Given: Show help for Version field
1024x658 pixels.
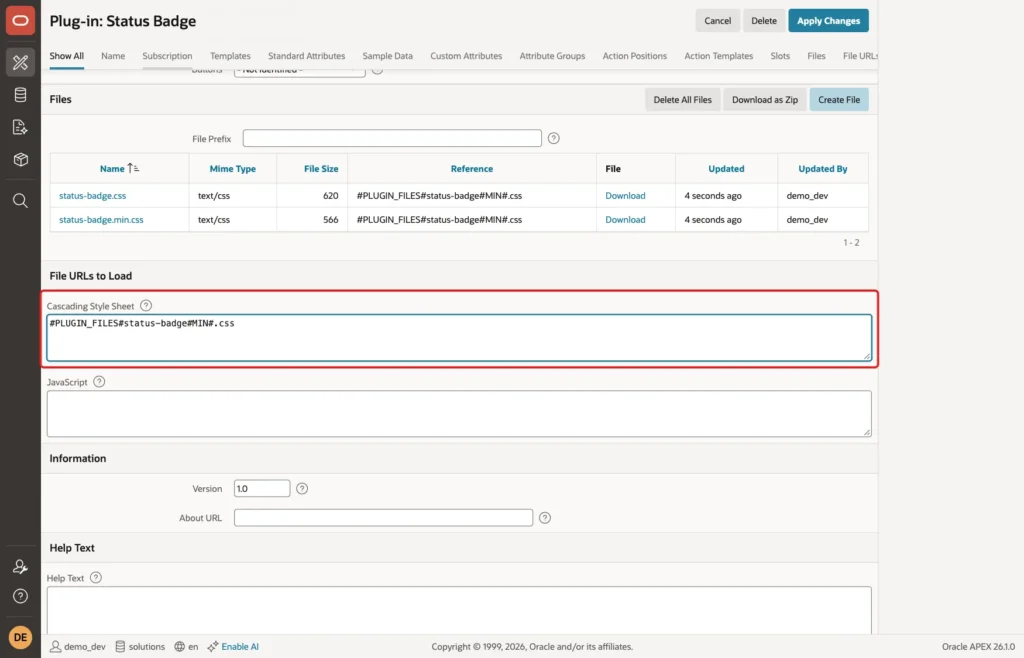Looking at the screenshot, I should pos(302,488).
